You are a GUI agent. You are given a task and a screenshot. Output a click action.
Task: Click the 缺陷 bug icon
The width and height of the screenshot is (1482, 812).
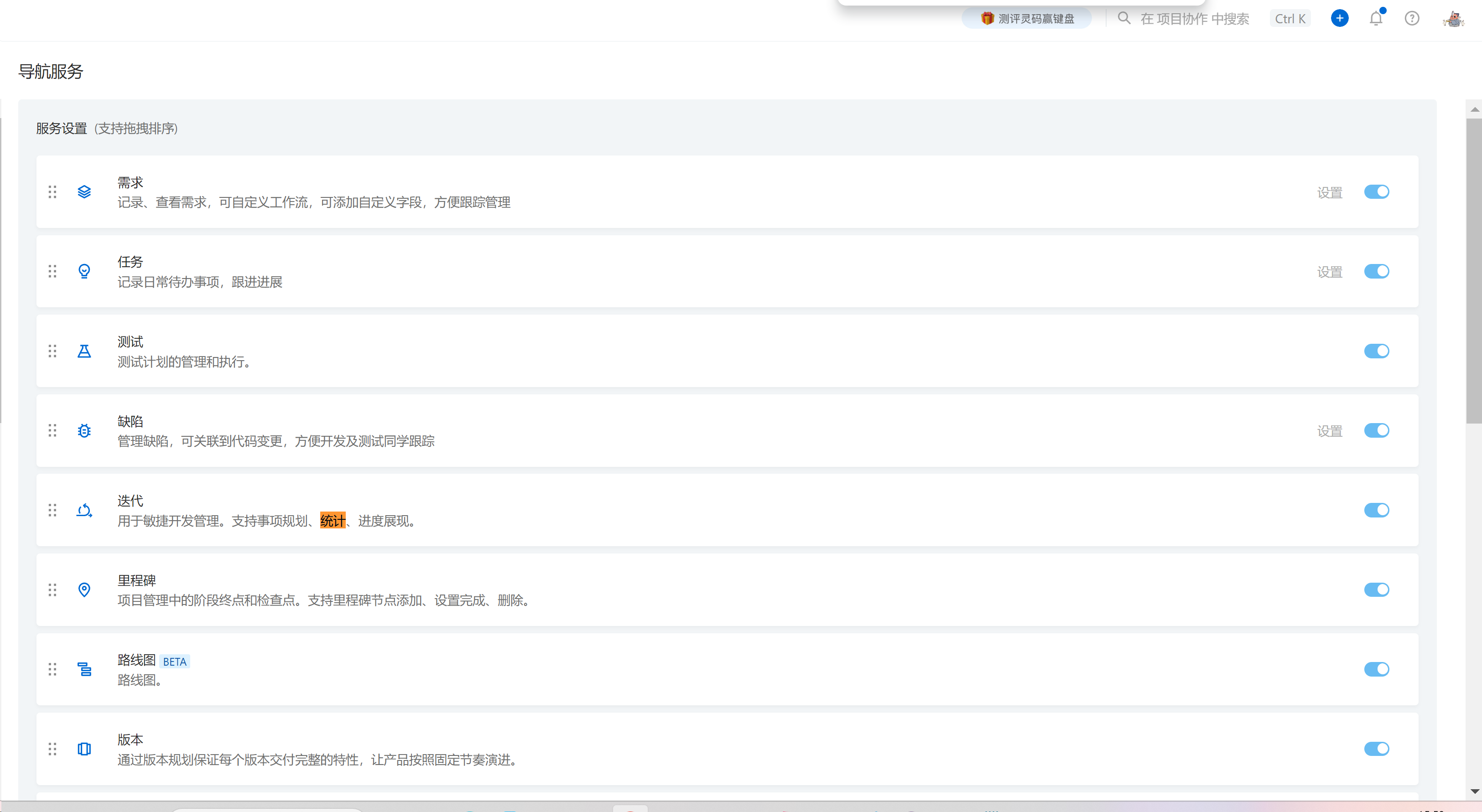pos(84,430)
